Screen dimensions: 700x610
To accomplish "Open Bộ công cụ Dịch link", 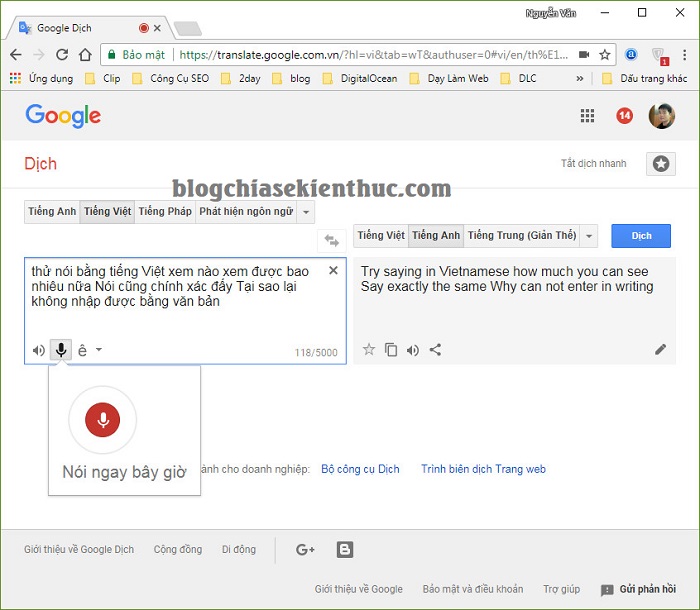I will pos(360,469).
